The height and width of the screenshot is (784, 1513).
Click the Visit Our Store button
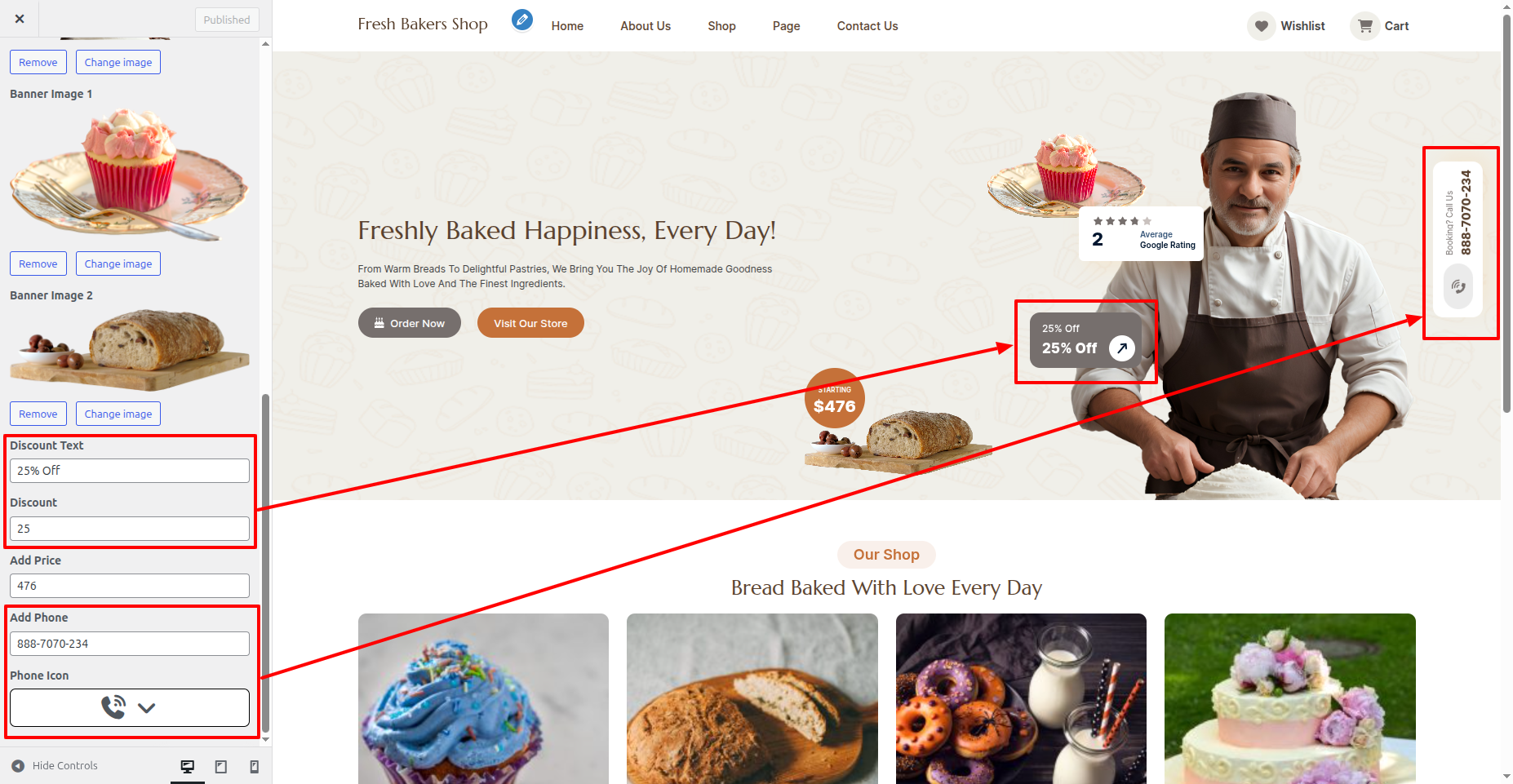tap(530, 323)
